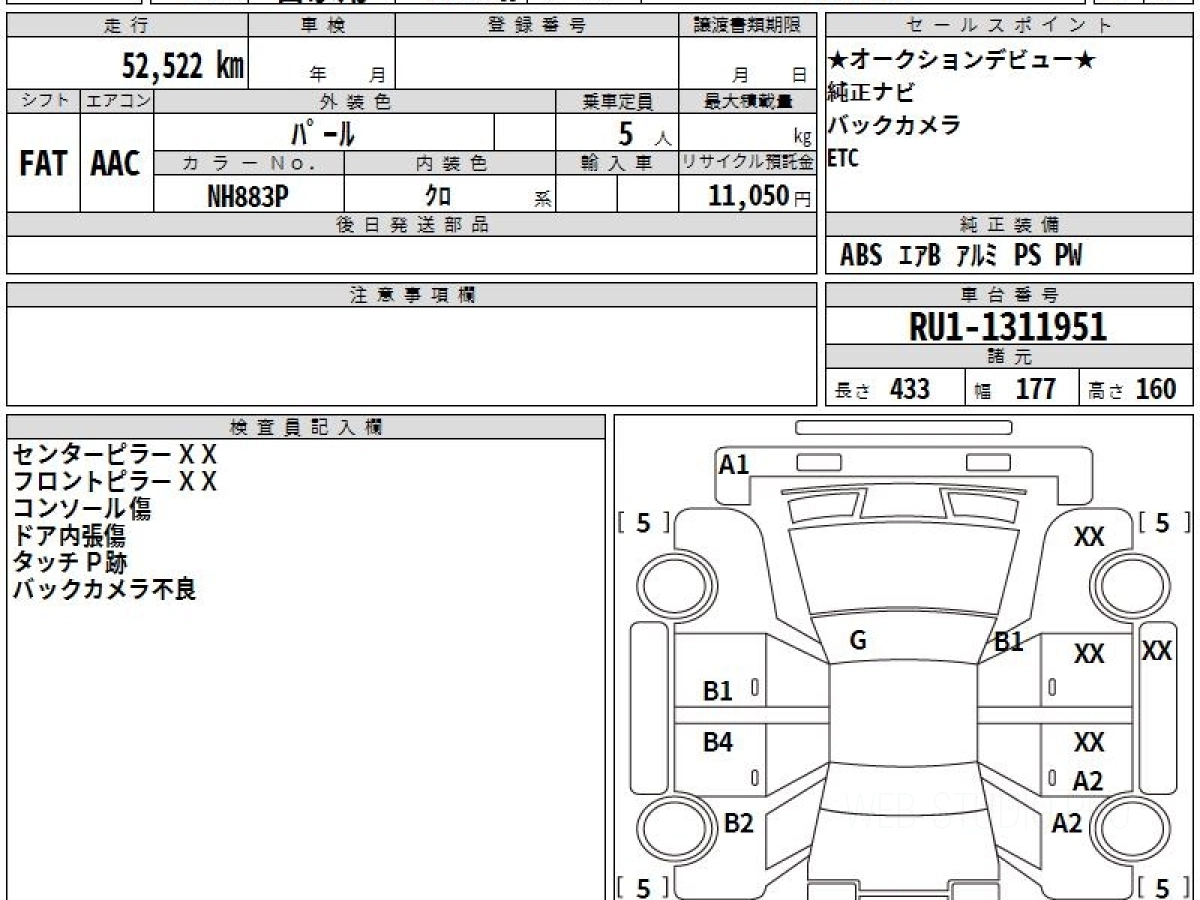The width and height of the screenshot is (1200, 900).
Task: Select the PW equipment label
Action: [x=1068, y=256]
